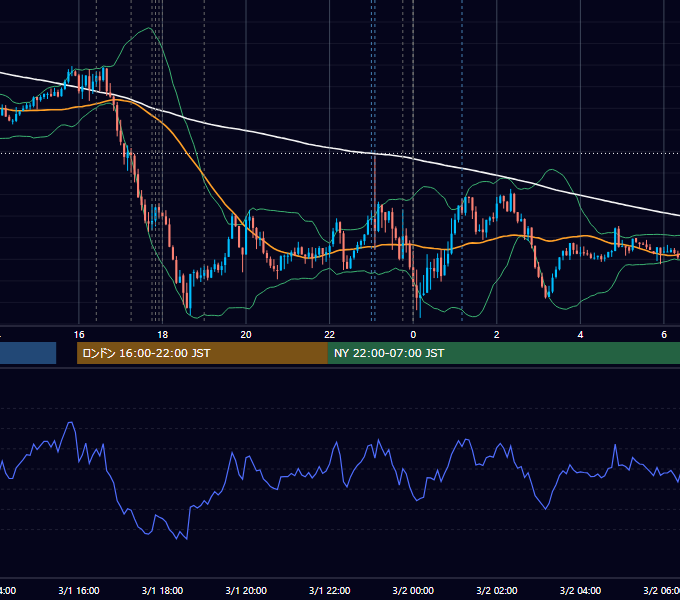The height and width of the screenshot is (600, 680).
Task: Select the NY 22:00-07:00 JST session bar
Action: (x=503, y=353)
